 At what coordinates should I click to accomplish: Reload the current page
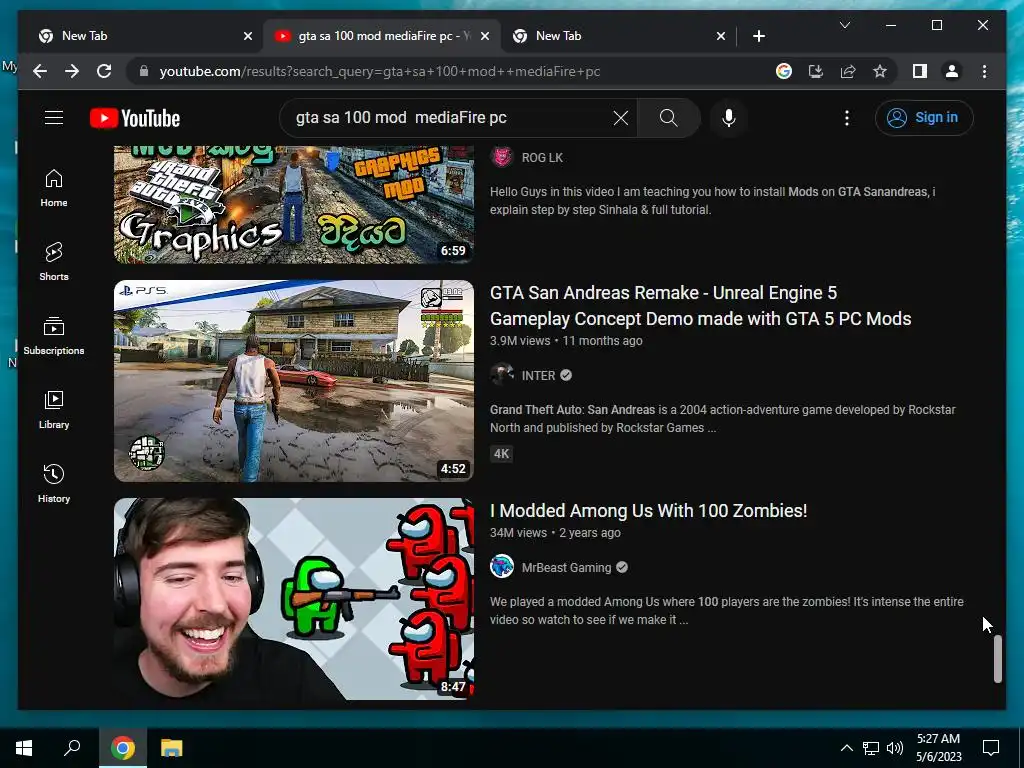click(104, 71)
